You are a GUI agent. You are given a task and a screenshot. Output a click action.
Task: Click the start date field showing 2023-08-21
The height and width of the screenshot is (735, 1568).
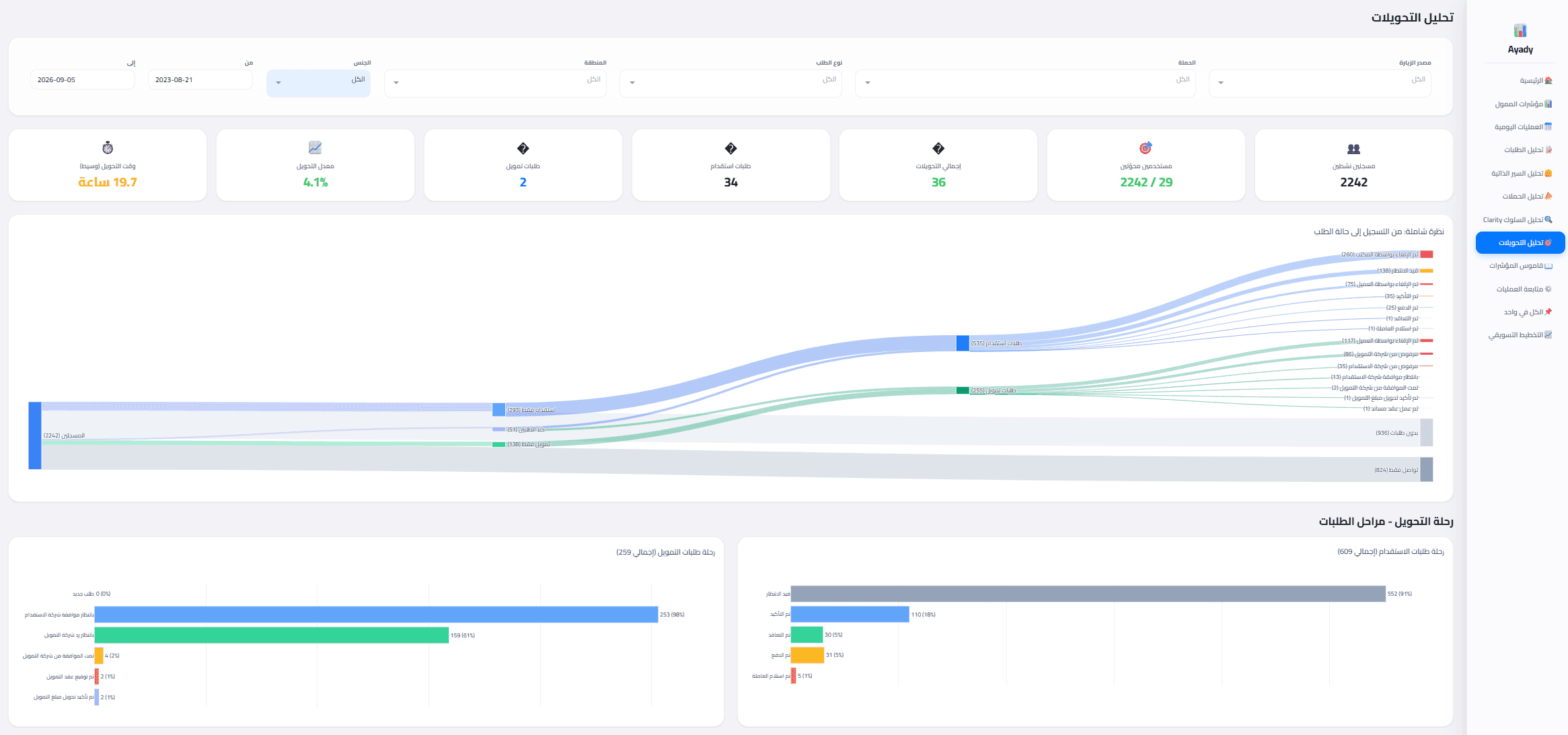200,79
